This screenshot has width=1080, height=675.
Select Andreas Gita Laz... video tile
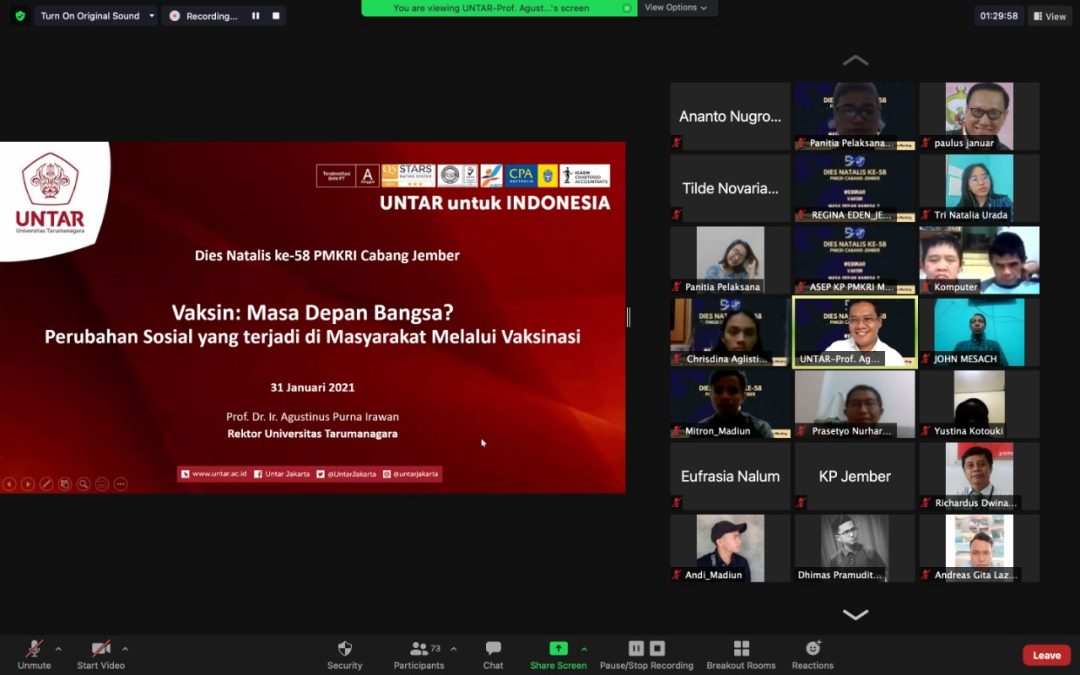[x=979, y=548]
